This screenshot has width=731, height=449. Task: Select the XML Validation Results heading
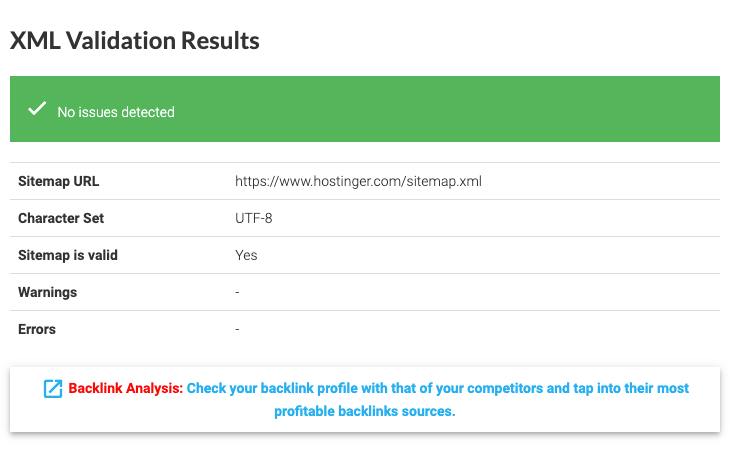pos(134,41)
